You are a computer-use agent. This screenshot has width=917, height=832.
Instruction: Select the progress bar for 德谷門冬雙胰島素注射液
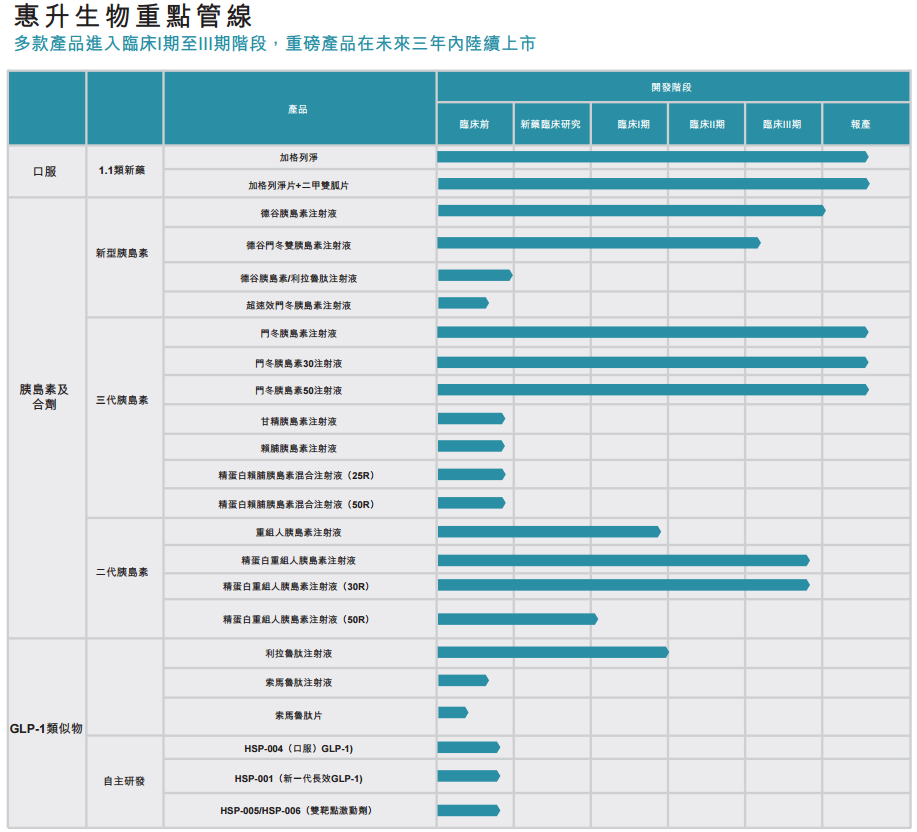599,243
